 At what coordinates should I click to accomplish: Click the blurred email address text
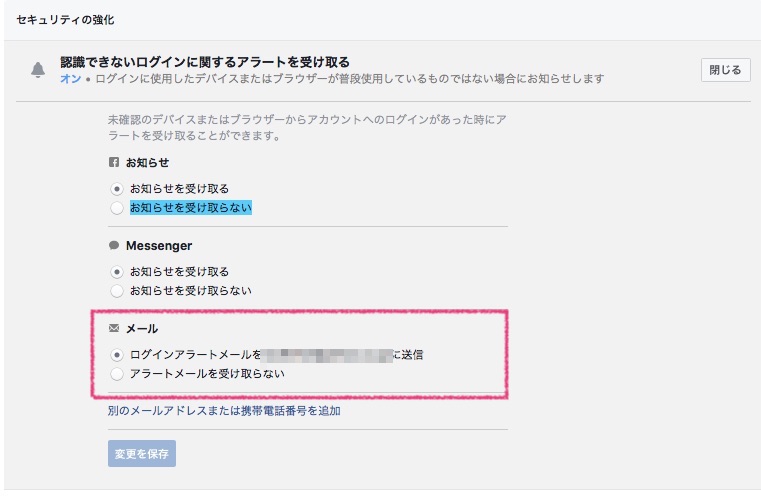(x=327, y=355)
